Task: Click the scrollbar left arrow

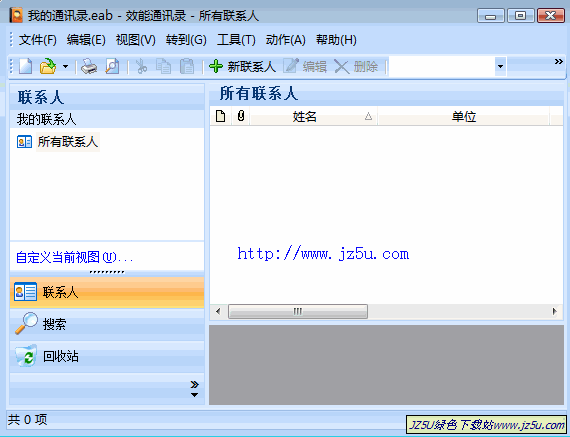Action: click(218, 312)
